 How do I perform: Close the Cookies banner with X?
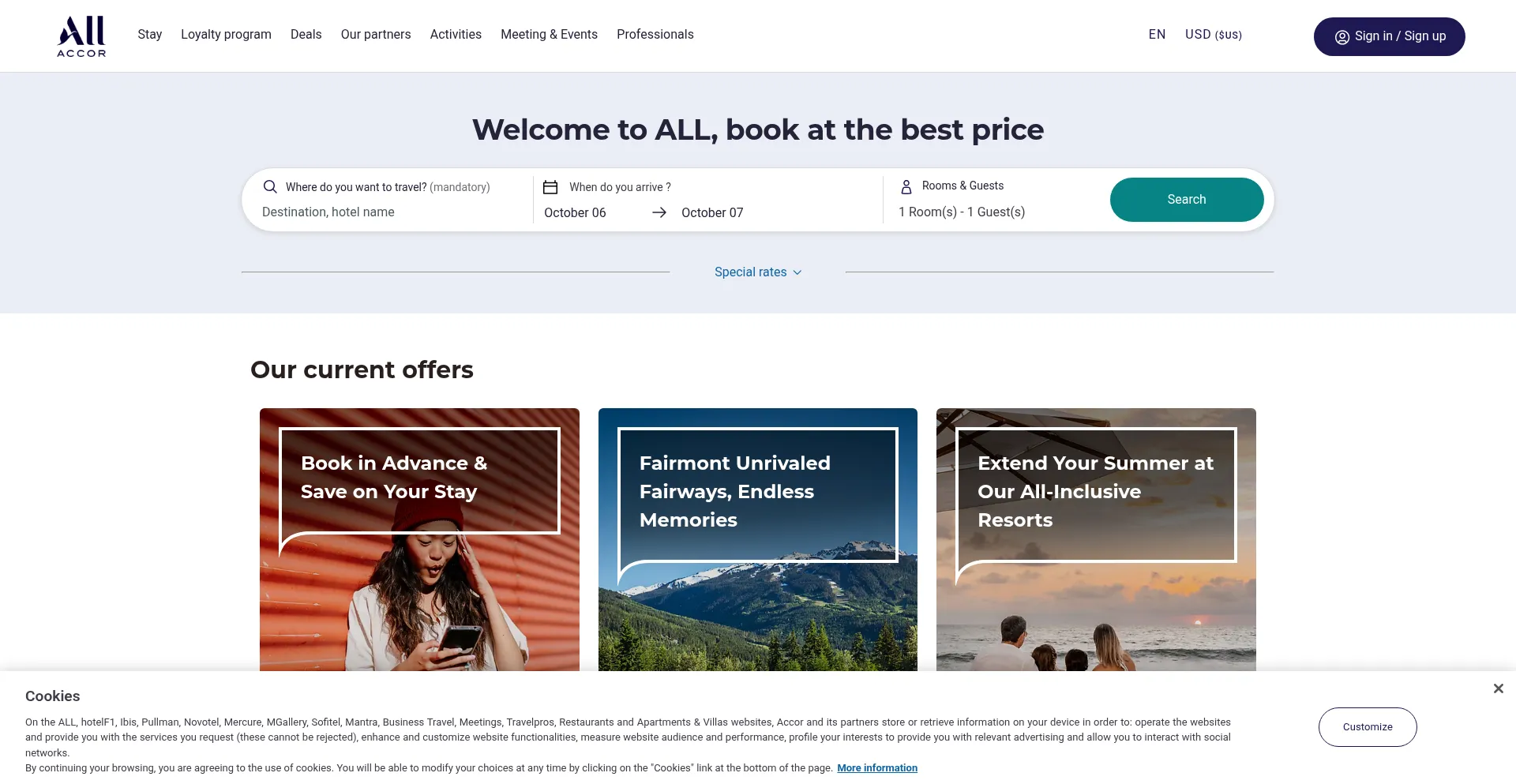(1498, 688)
